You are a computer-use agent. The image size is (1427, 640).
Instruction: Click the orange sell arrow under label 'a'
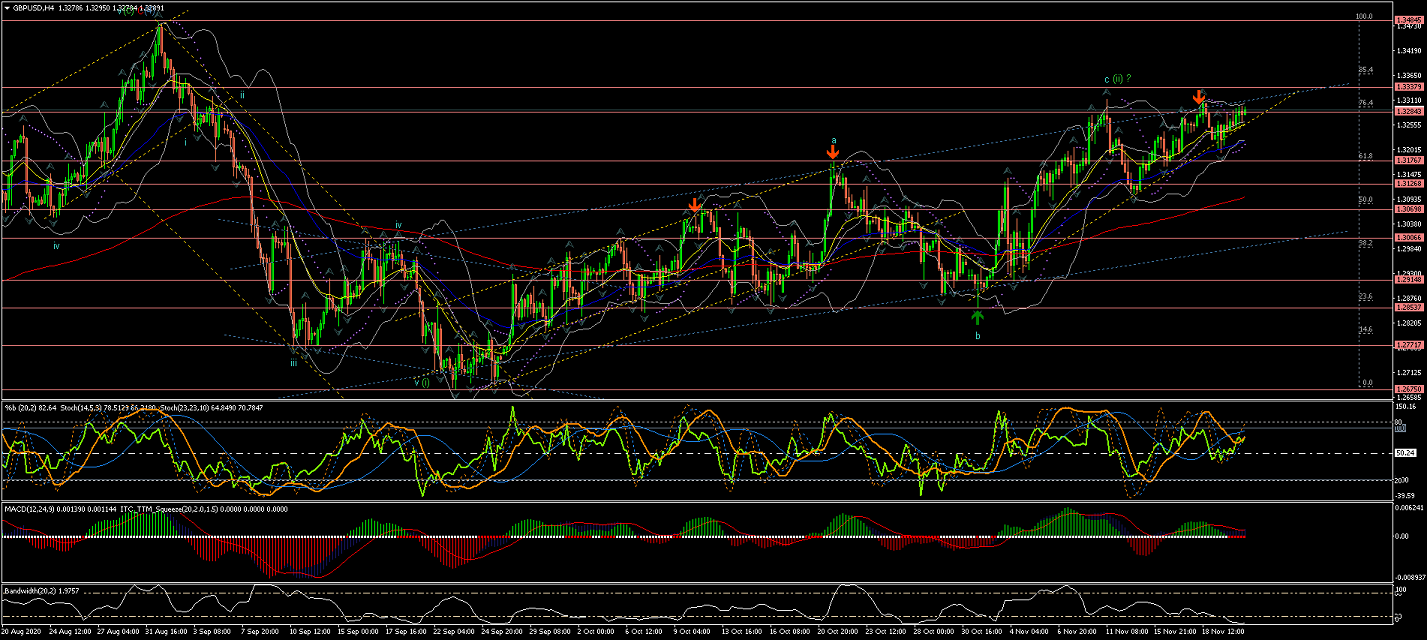832,153
